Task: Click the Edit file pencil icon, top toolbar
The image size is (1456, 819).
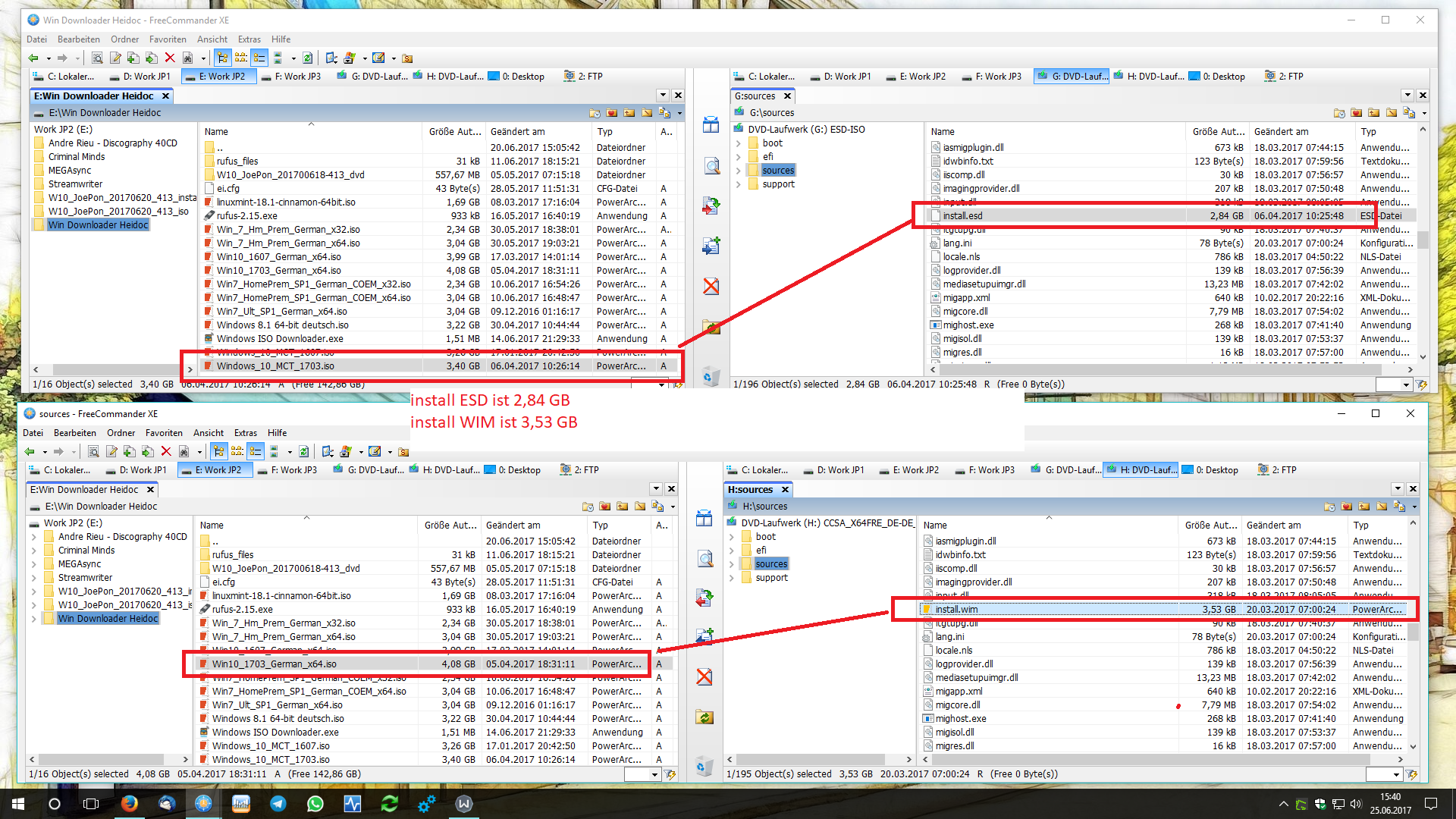Action: [x=115, y=58]
